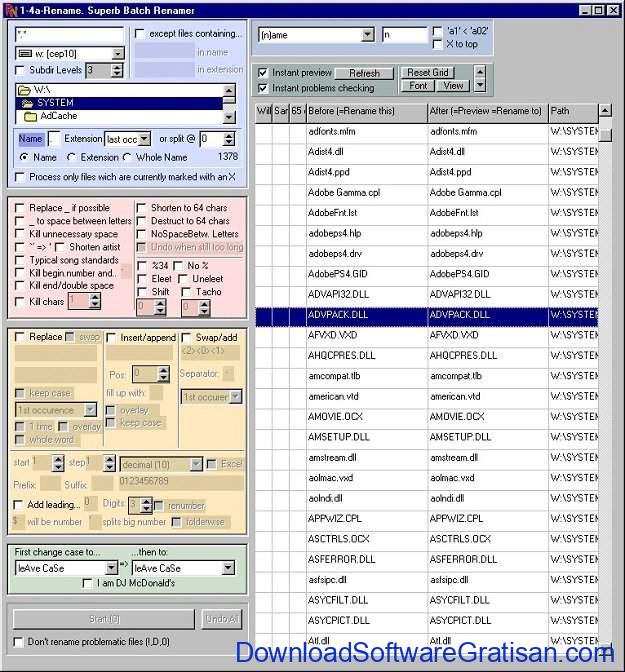Increase Kill chars count
The height and width of the screenshot is (672, 625).
click(x=95, y=297)
